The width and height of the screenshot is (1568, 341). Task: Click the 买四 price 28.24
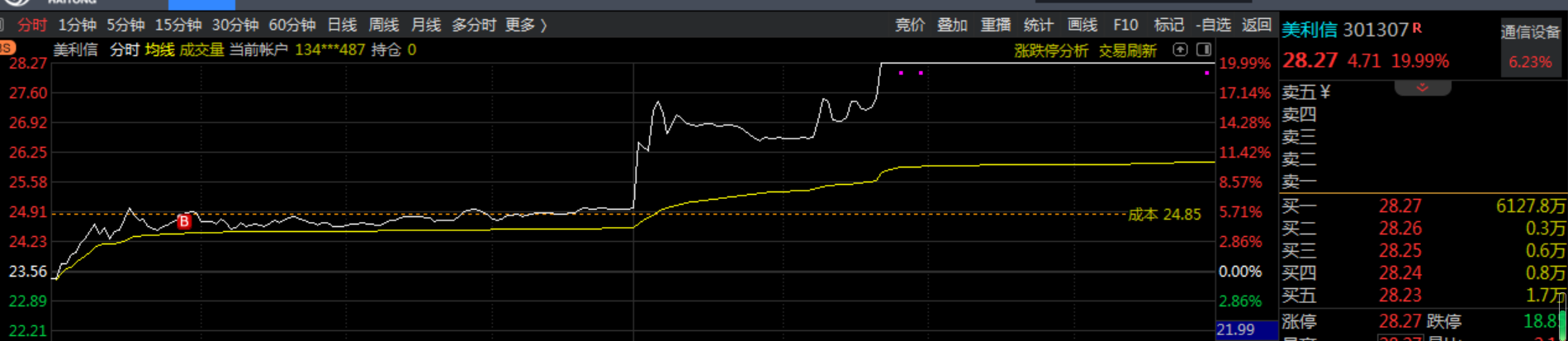(x=1400, y=272)
